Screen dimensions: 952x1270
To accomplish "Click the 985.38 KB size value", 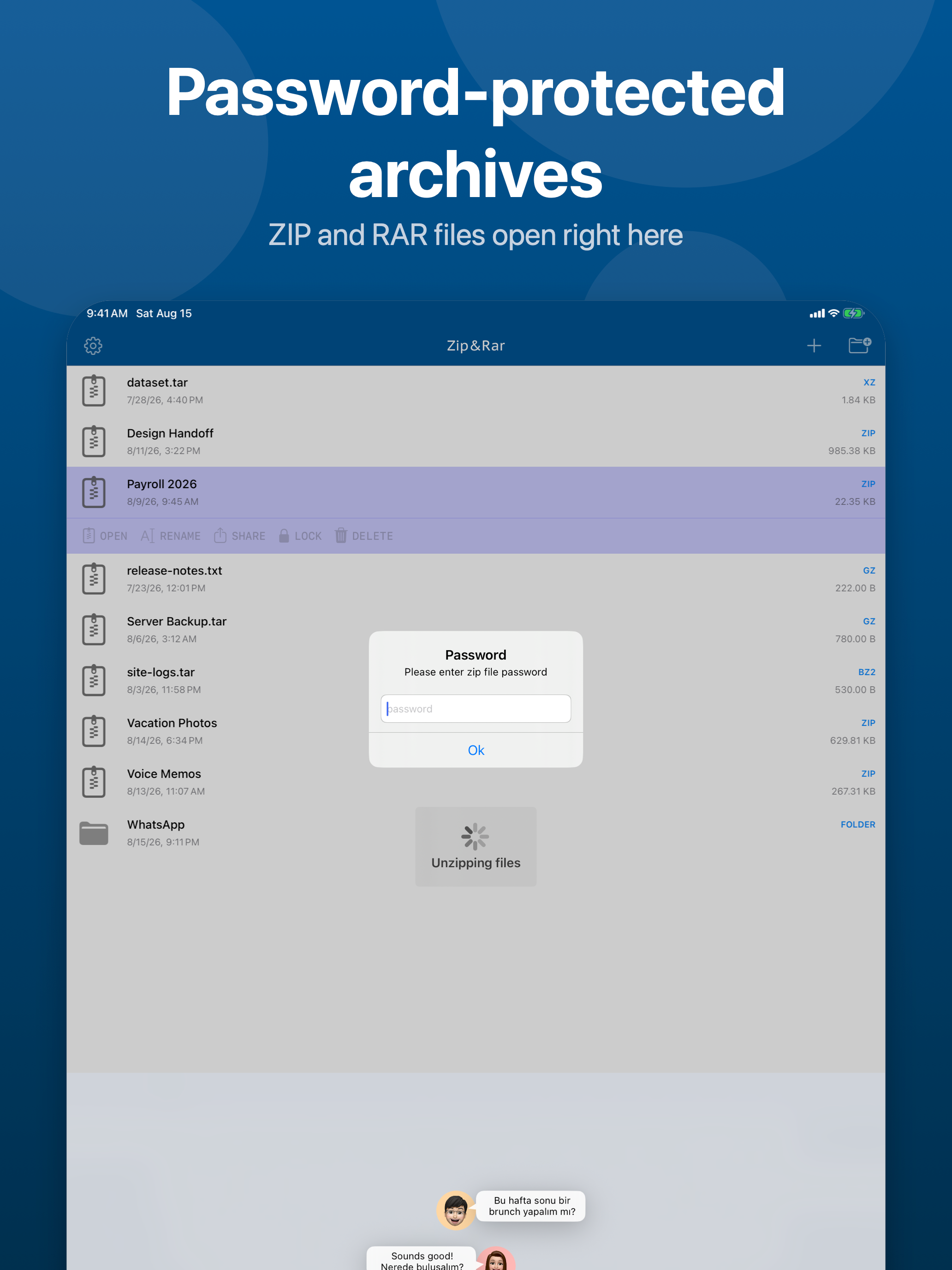I will point(851,451).
